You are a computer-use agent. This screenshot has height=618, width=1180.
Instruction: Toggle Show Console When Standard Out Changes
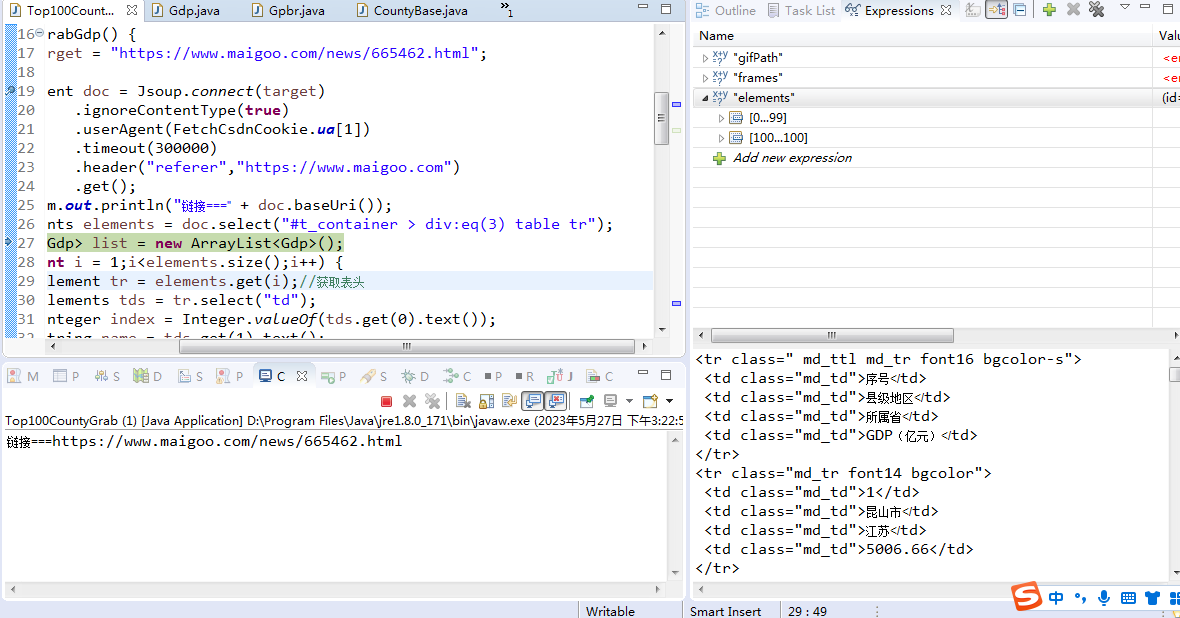533,401
